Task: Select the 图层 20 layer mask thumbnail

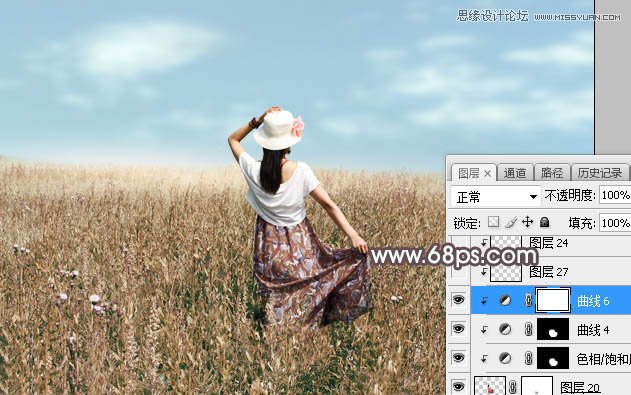Action: point(537,386)
